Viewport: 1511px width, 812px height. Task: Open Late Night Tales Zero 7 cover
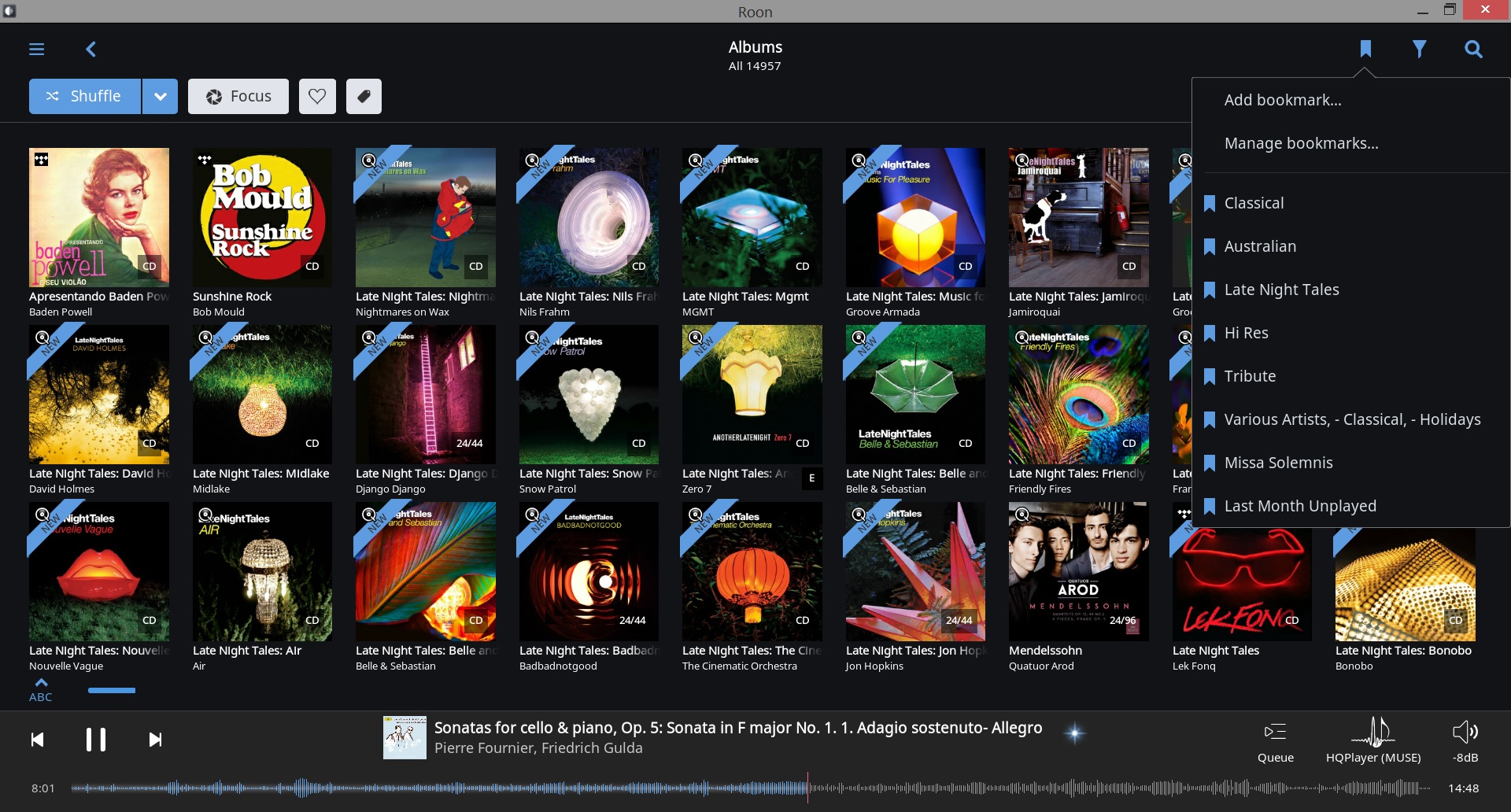pyautogui.click(x=752, y=394)
